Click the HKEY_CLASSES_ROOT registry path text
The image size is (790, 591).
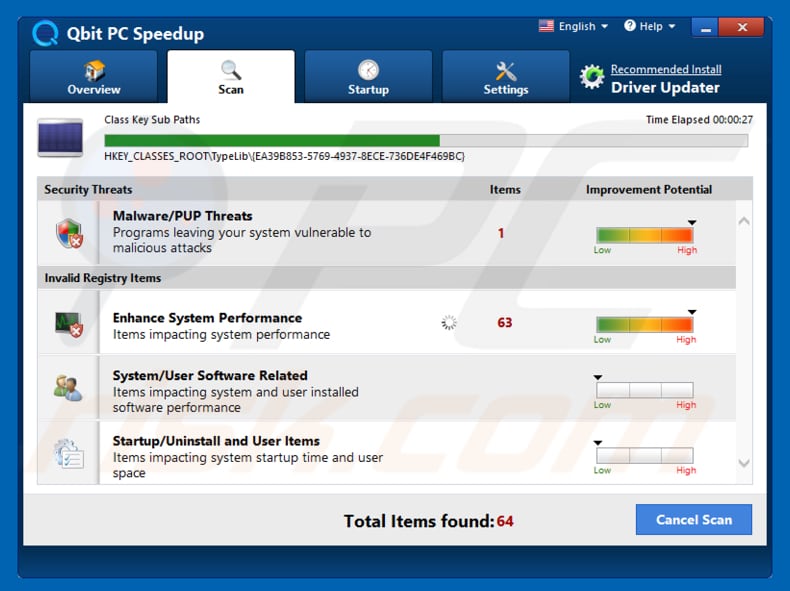pos(285,156)
